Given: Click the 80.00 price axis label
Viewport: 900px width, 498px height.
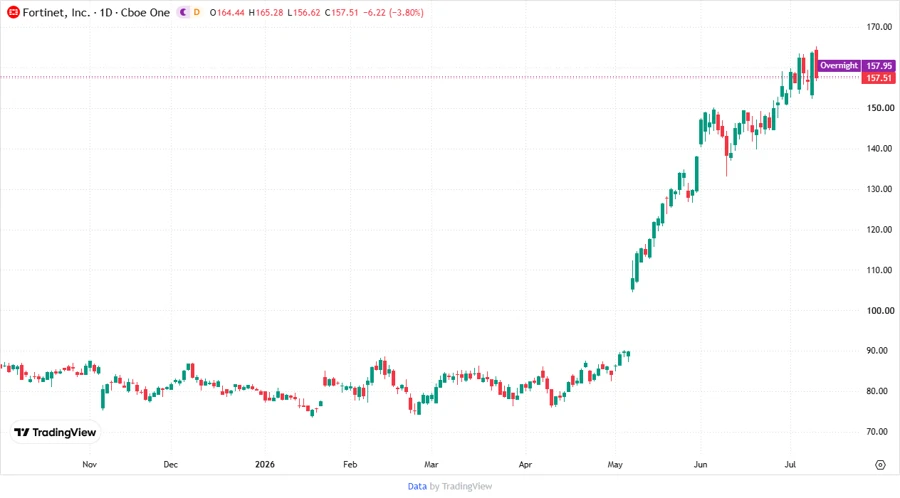Looking at the screenshot, I should pyautogui.click(x=878, y=391).
